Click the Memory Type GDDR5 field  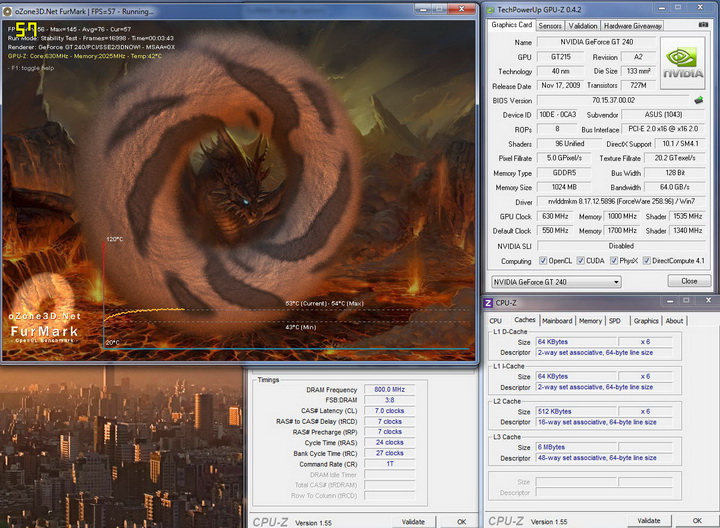click(x=564, y=173)
